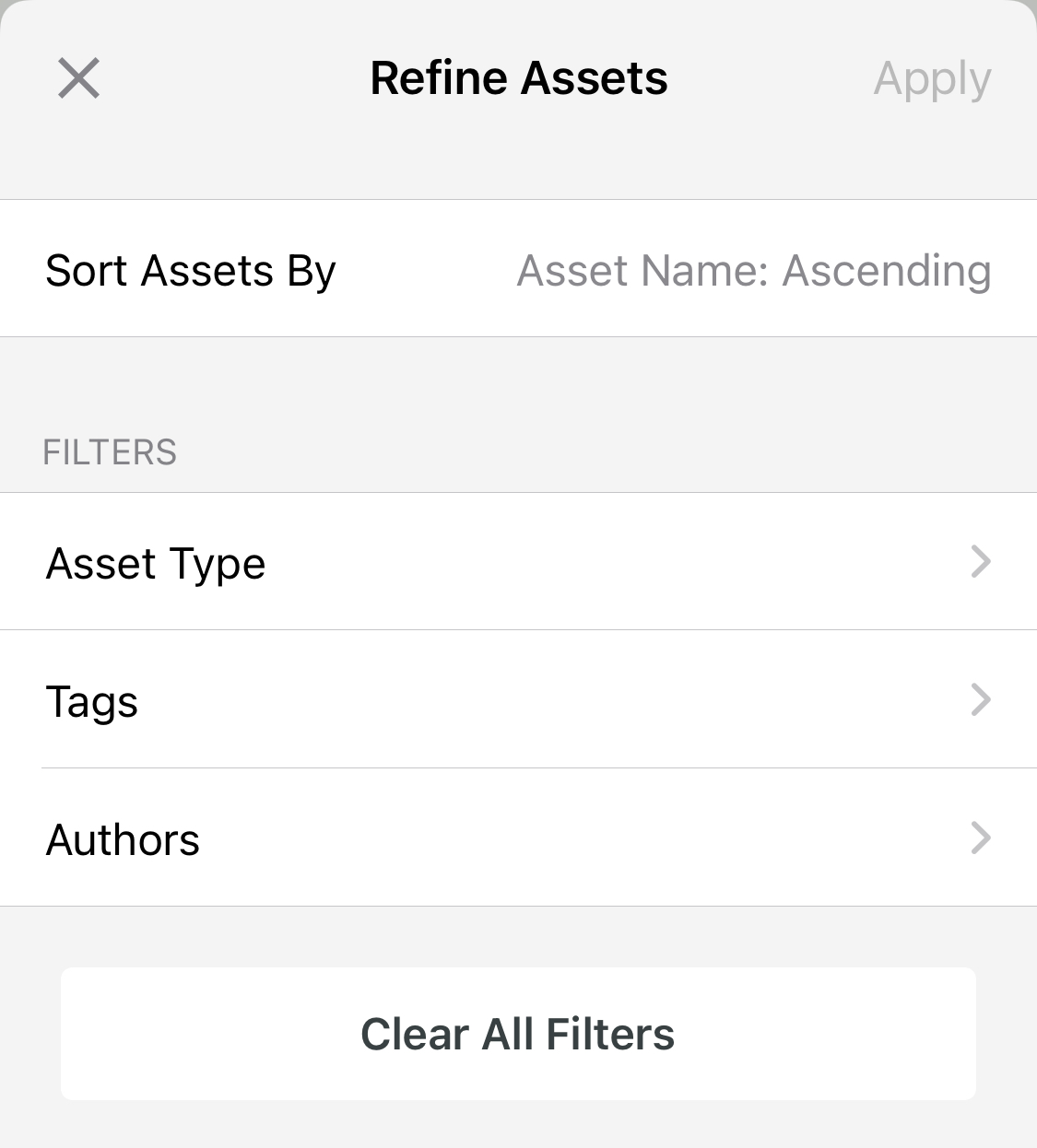Click the FILTERS section header
Image resolution: width=1037 pixels, height=1148 pixels.
click(110, 452)
